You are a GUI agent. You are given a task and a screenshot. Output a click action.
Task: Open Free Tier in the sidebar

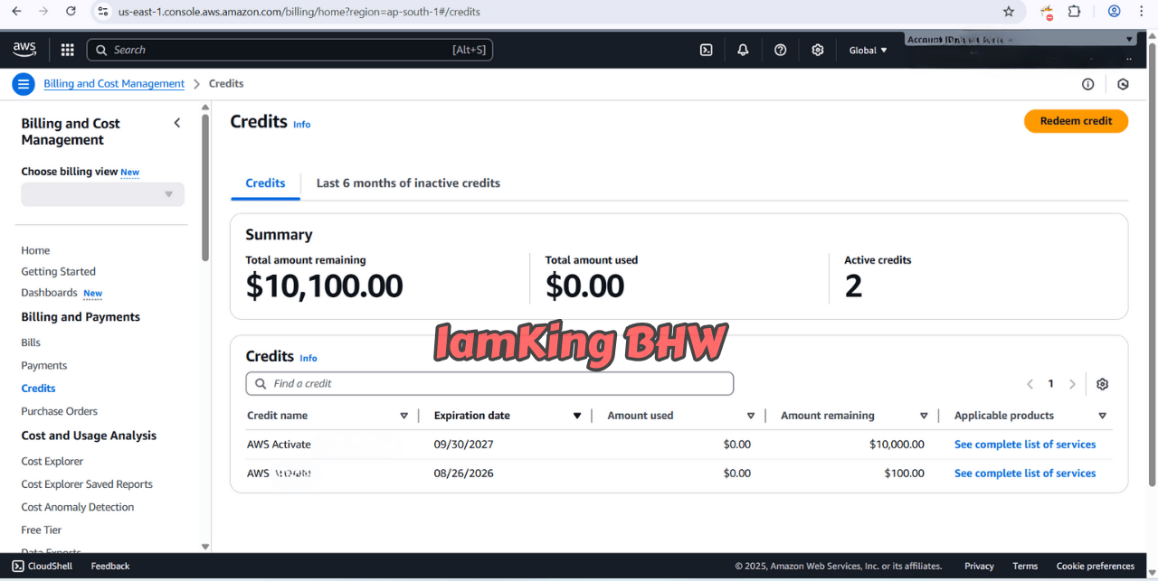[41, 530]
